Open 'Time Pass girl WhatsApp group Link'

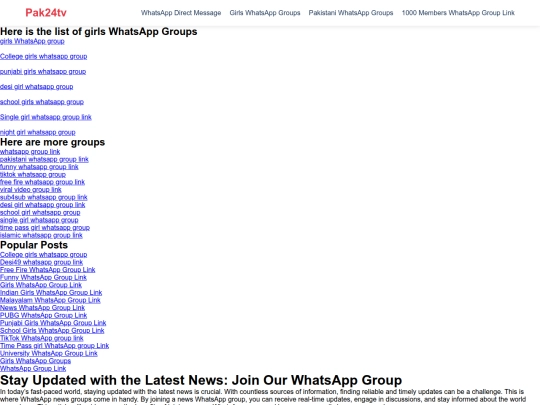[54, 345]
